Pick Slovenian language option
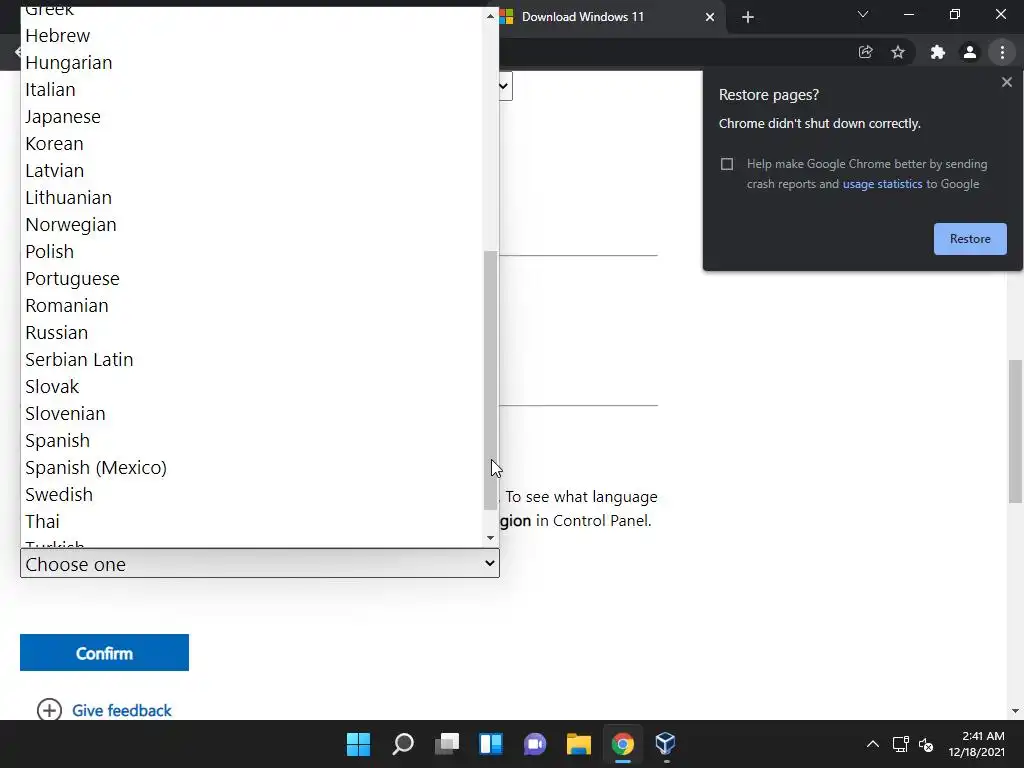Screen dimensions: 1024x768 pyautogui.click(x=251, y=413)
